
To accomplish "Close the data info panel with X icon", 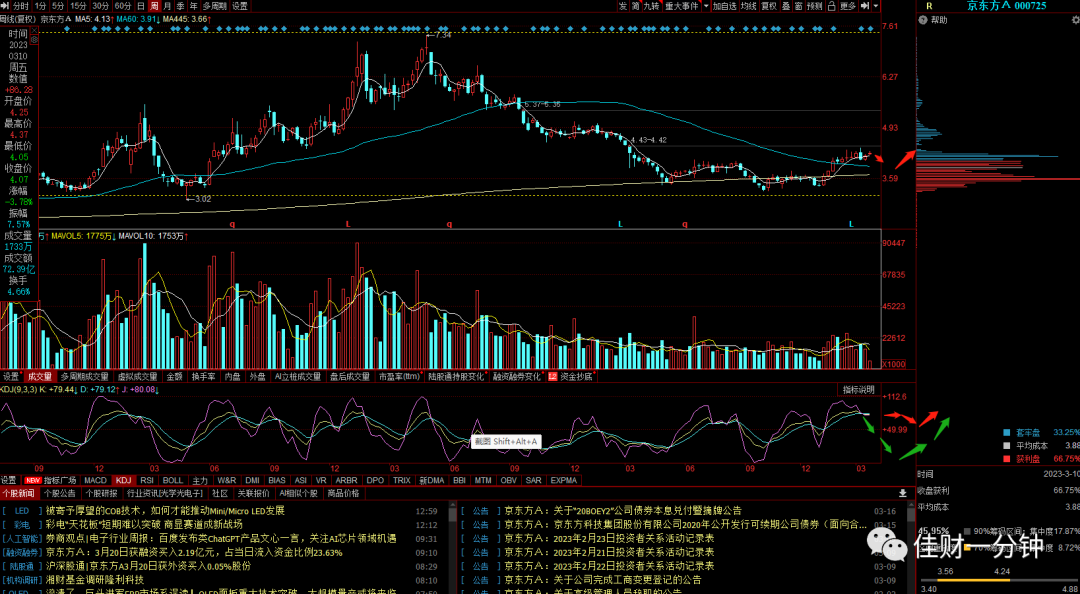I will [x=34, y=30].
